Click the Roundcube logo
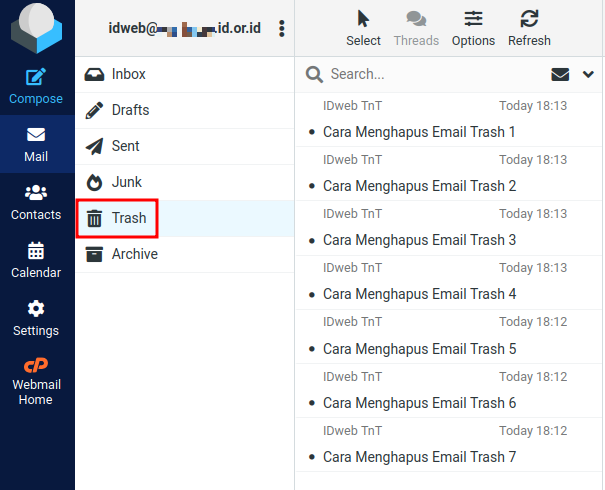The height and width of the screenshot is (490, 605). 36,28
